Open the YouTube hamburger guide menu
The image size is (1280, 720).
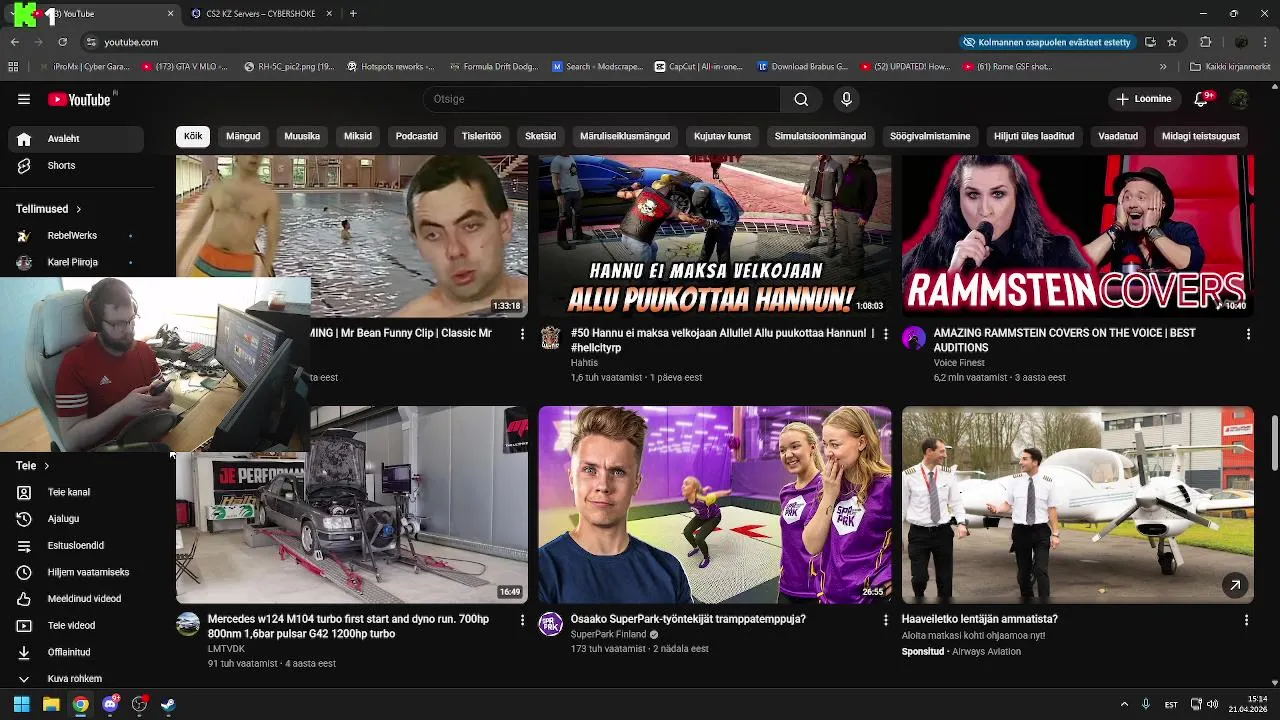24,99
